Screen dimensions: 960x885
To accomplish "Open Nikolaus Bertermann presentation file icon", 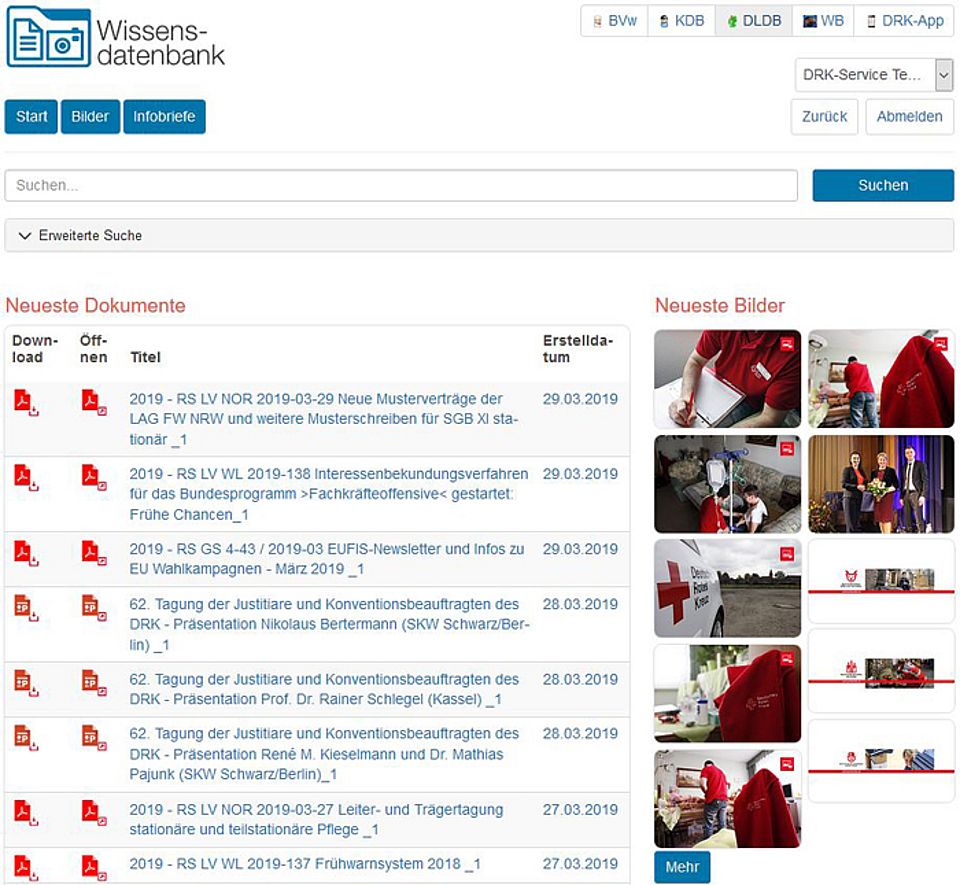I will 94,607.
